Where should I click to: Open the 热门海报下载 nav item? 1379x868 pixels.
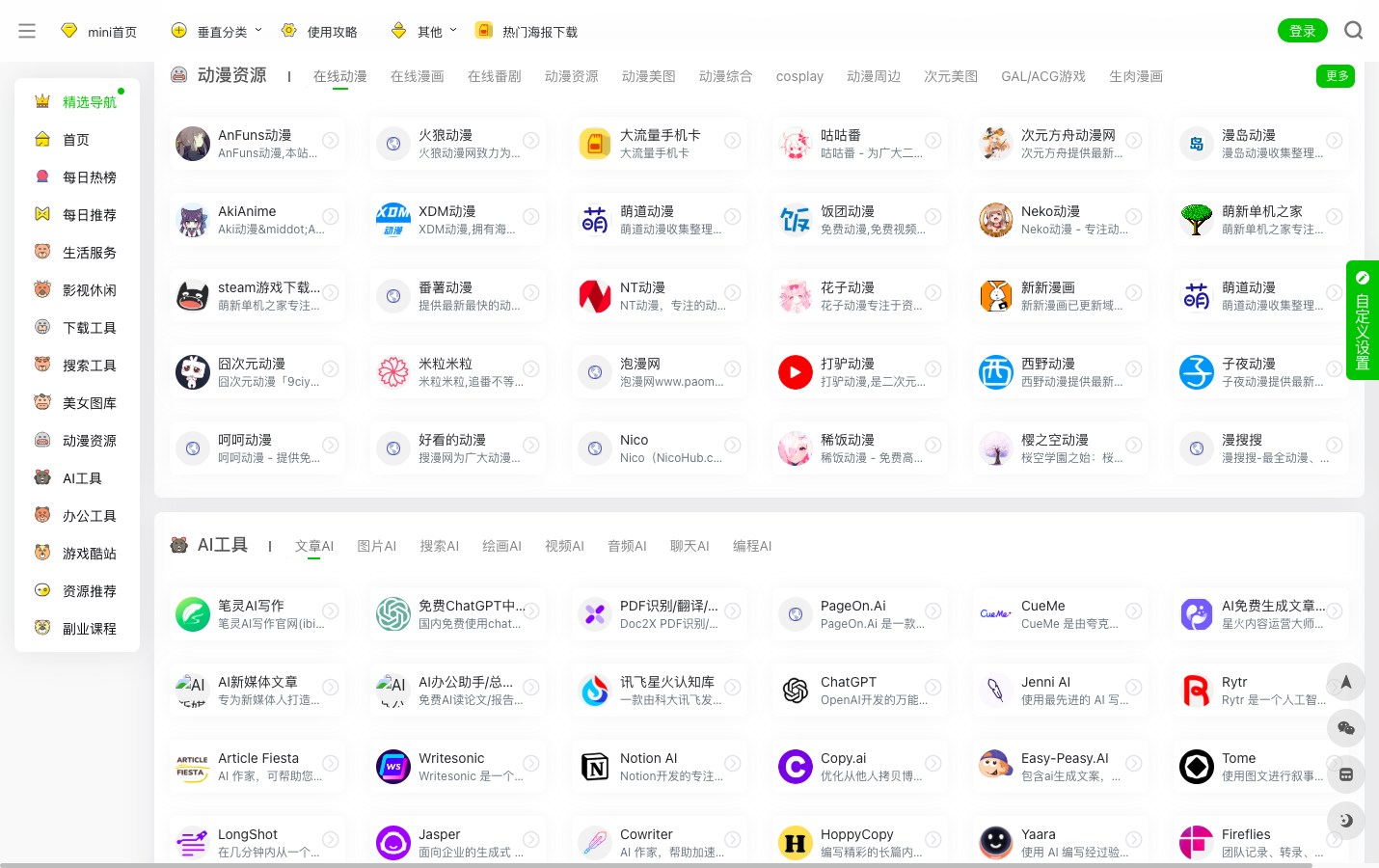pyautogui.click(x=527, y=31)
